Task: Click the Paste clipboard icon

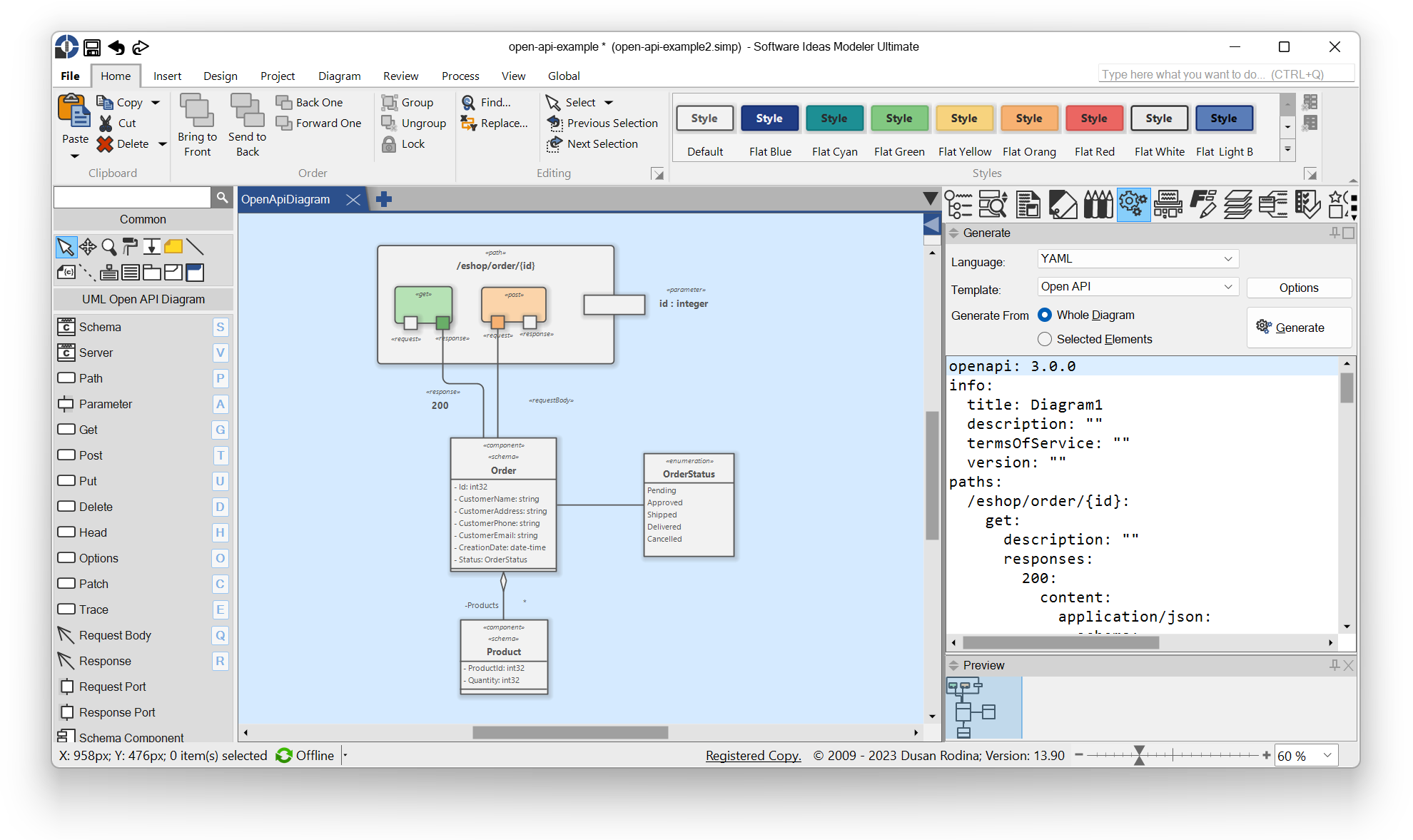Action: [74, 112]
